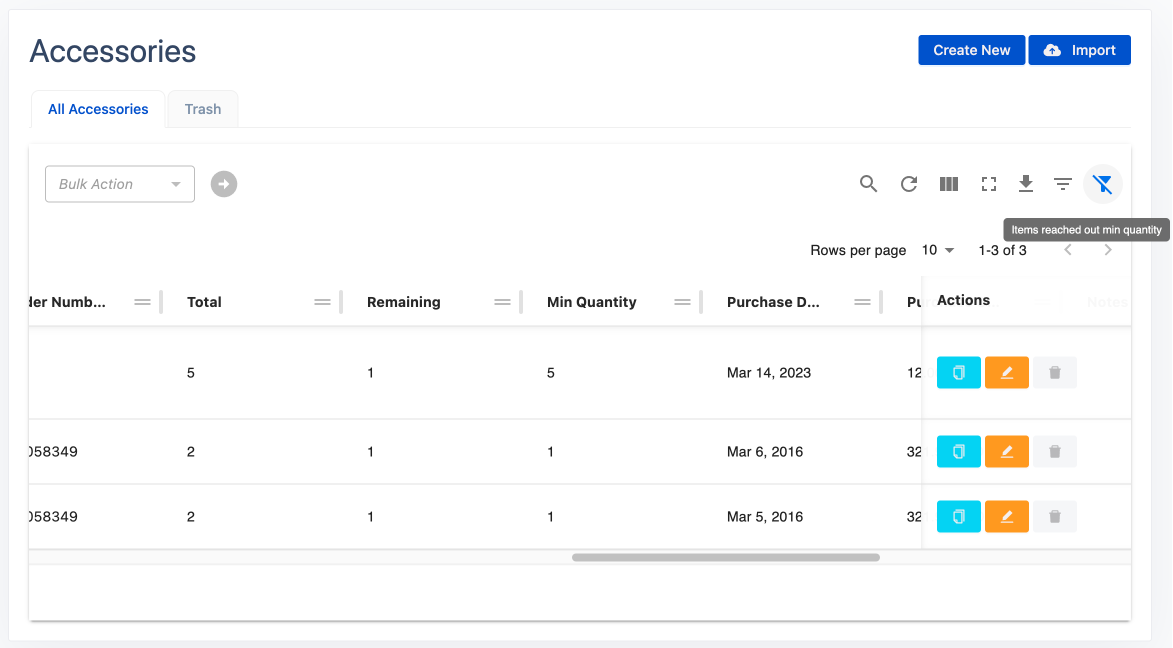Viewport: 1173px width, 648px height.
Task: Open the Bulk Action dropdown
Action: click(120, 184)
